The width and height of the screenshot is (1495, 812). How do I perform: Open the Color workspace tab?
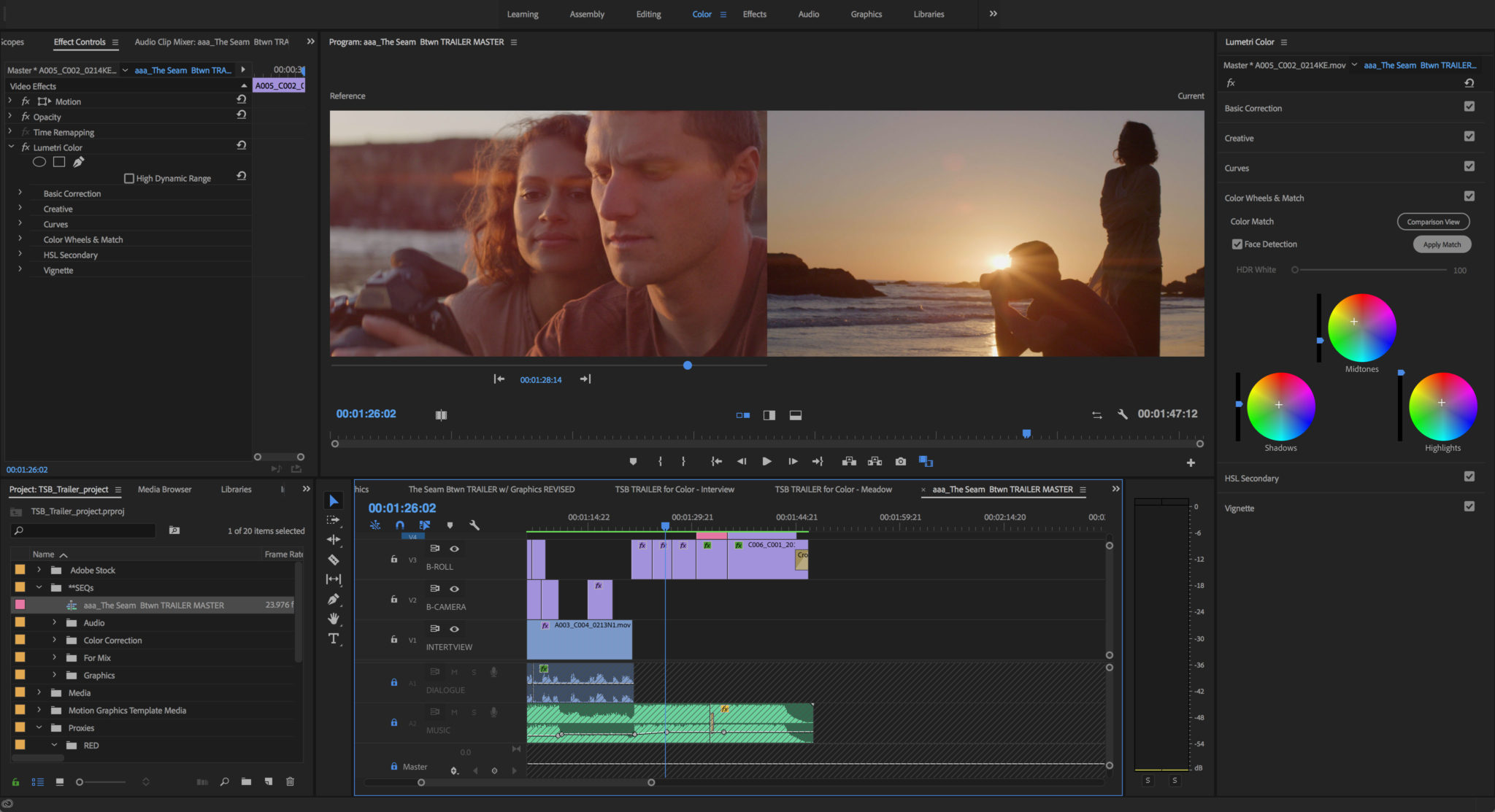[701, 13]
